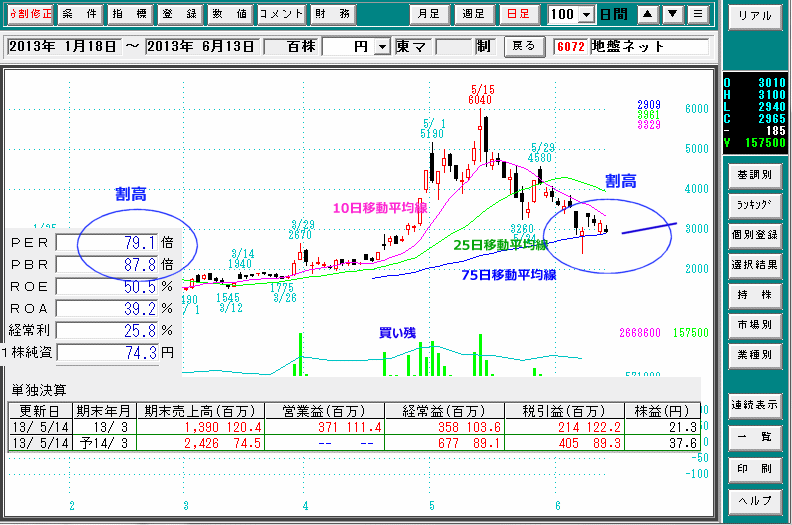This screenshot has height=525, width=792.
Task: Click the 百株 unit button
Action: [291, 46]
